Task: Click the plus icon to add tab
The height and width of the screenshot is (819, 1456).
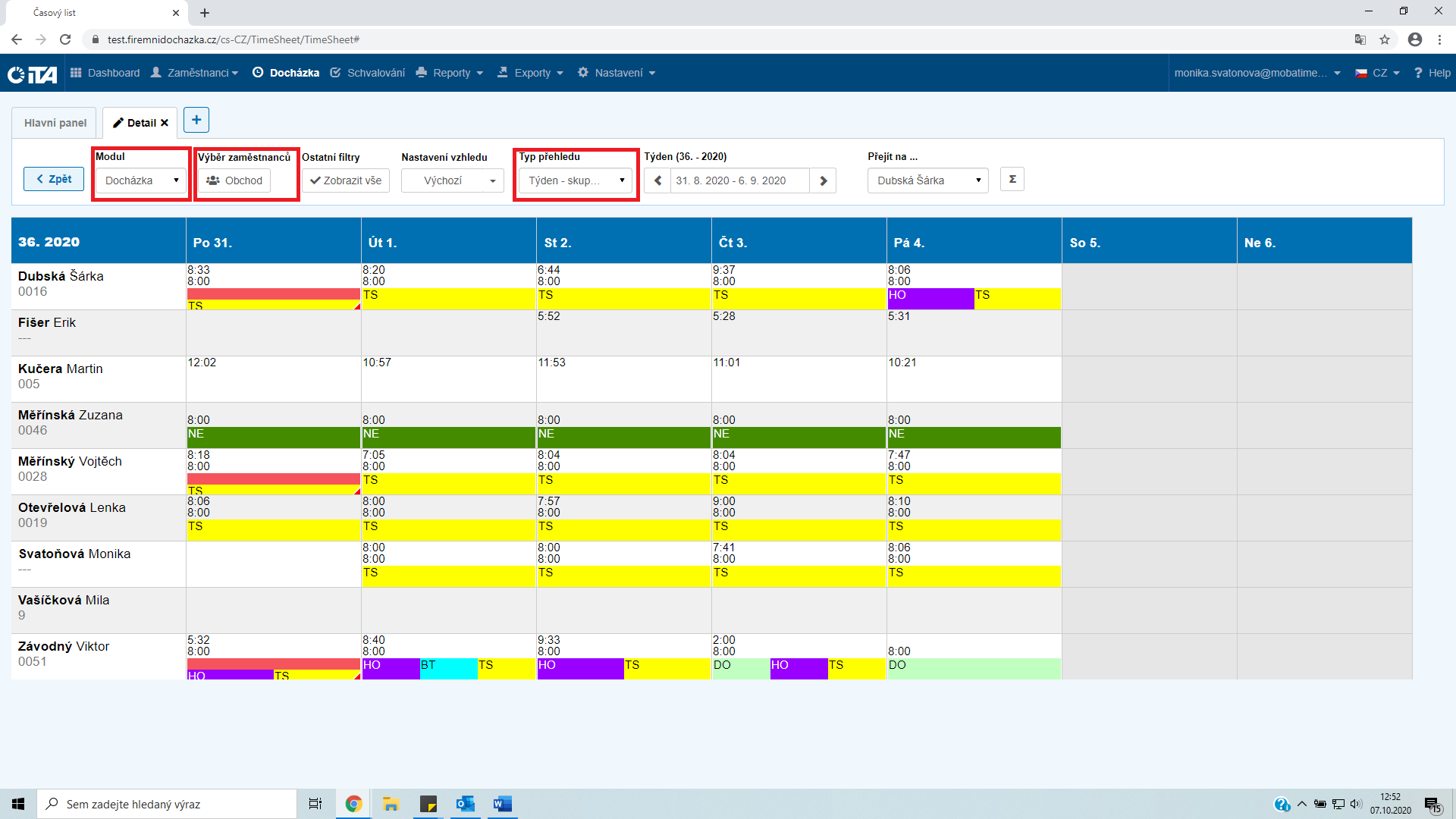Action: 196,120
